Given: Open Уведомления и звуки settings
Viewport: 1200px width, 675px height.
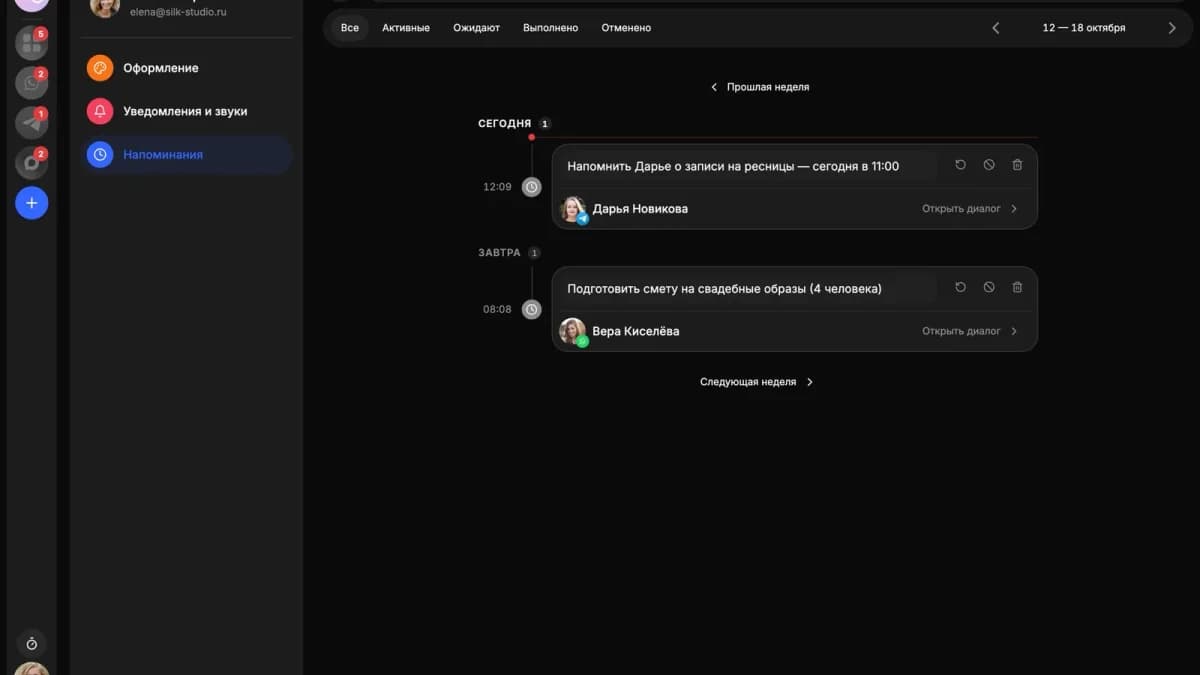Looking at the screenshot, I should [x=187, y=111].
